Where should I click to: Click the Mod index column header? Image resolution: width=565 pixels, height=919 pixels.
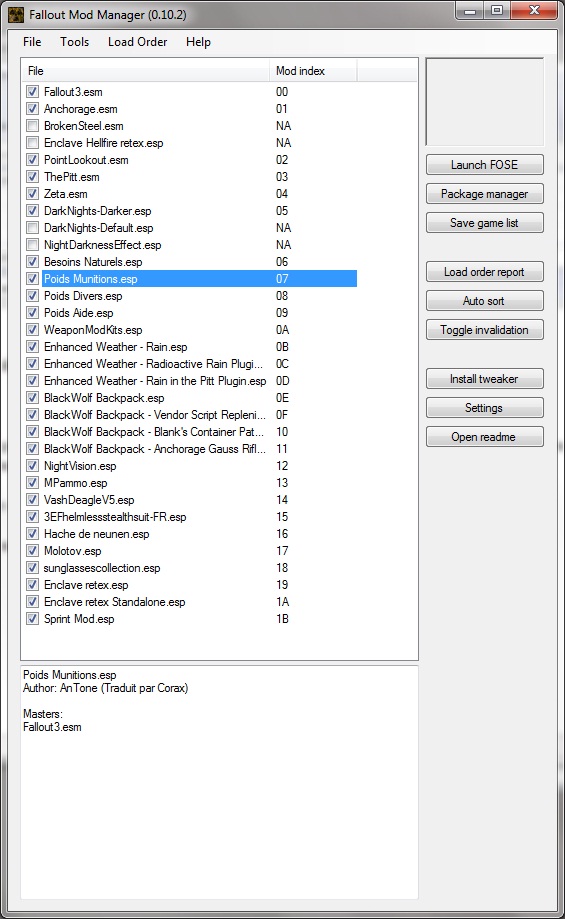[314, 71]
